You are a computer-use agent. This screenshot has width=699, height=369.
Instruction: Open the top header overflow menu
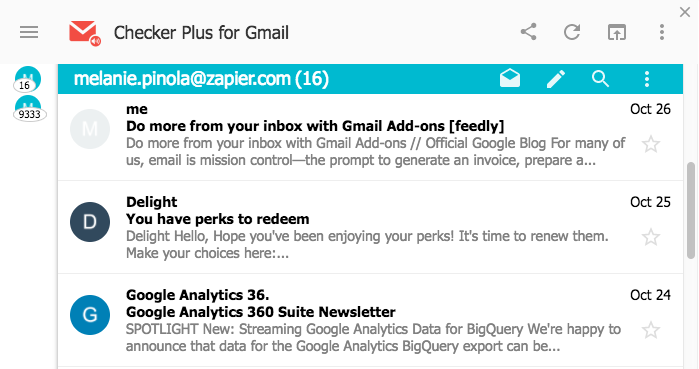pos(662,32)
